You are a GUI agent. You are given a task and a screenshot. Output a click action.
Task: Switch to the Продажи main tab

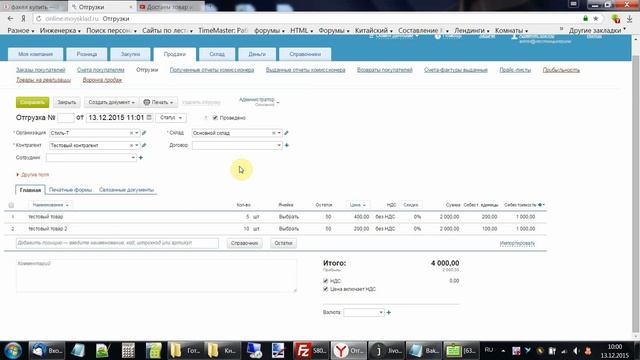pos(175,54)
